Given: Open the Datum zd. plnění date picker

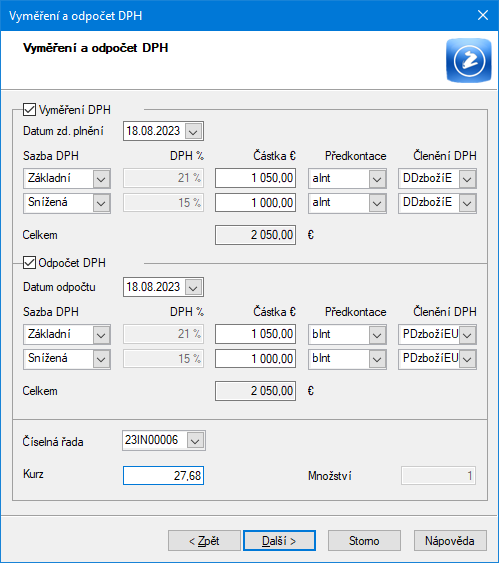Looking at the screenshot, I should pyautogui.click(x=193, y=131).
